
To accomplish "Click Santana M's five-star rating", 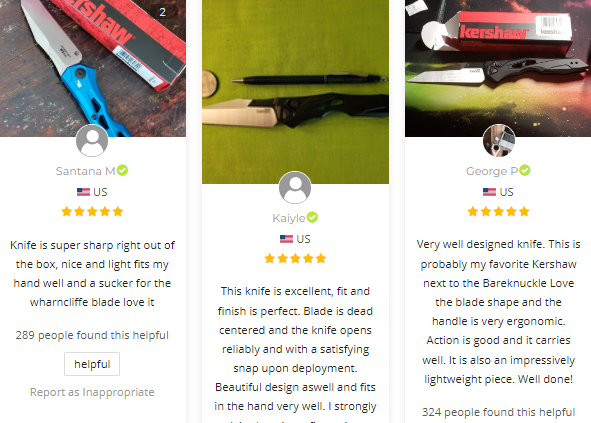I will point(92,211).
